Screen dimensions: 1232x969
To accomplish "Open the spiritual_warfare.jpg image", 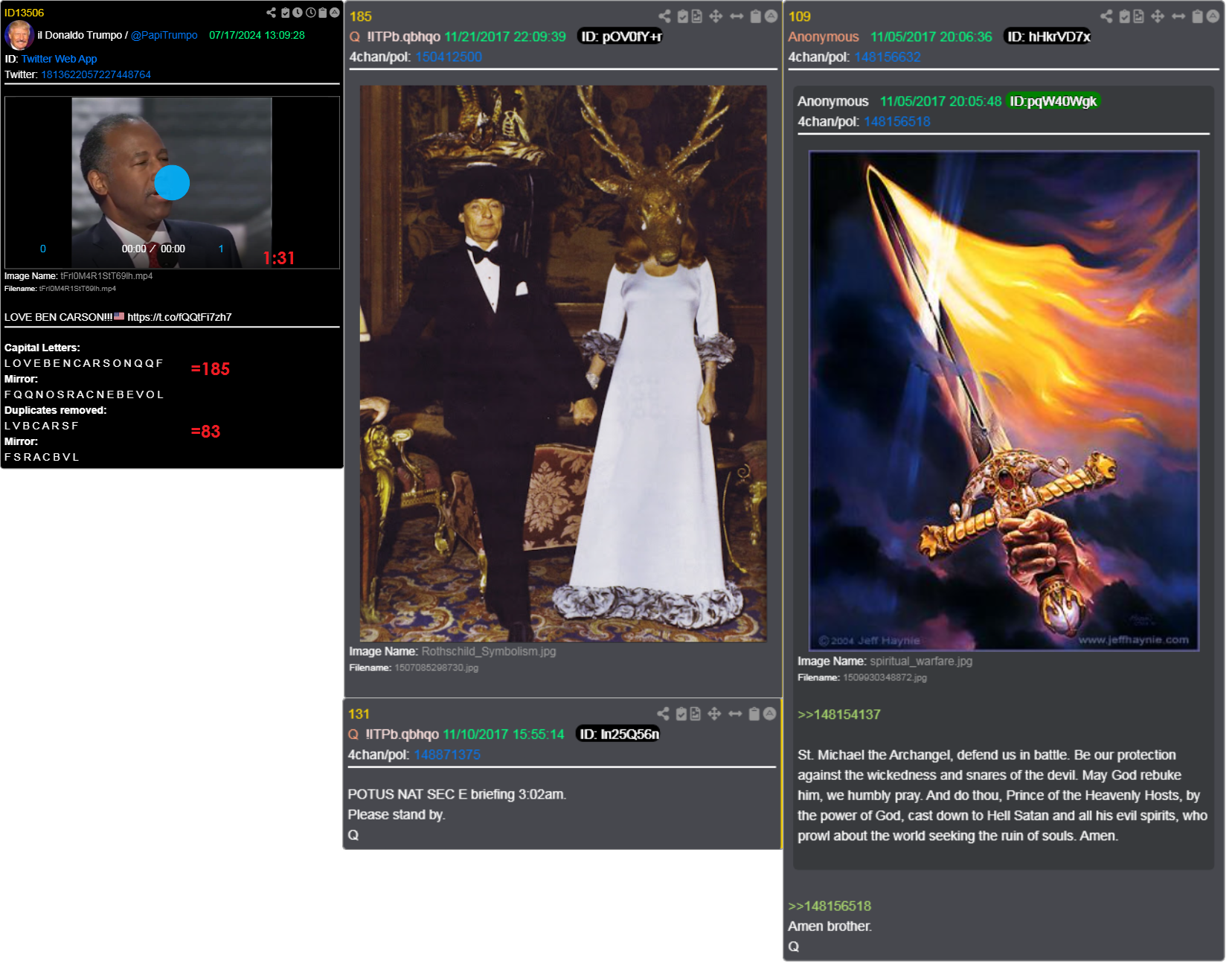I will (x=1004, y=400).
